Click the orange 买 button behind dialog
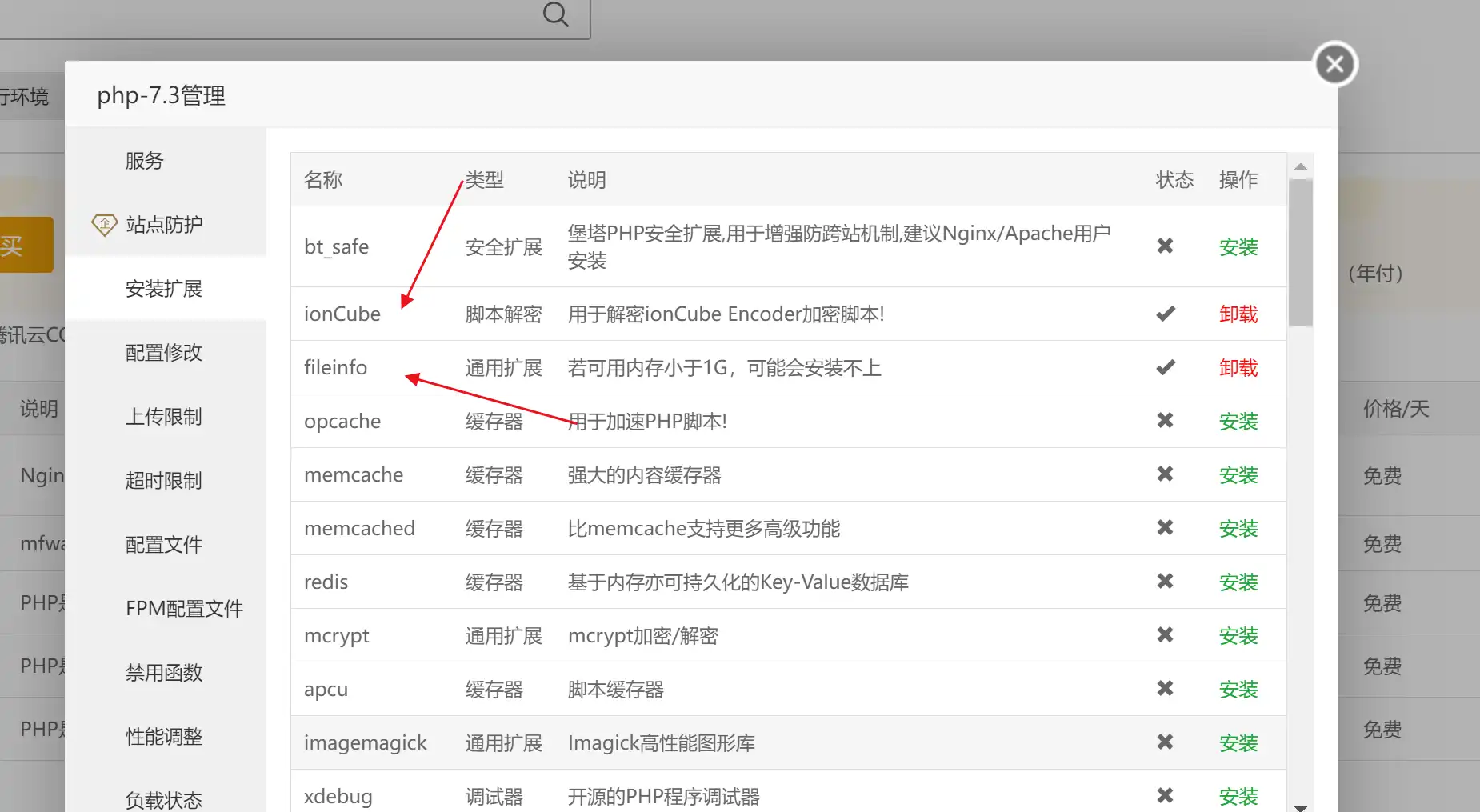 (x=26, y=245)
